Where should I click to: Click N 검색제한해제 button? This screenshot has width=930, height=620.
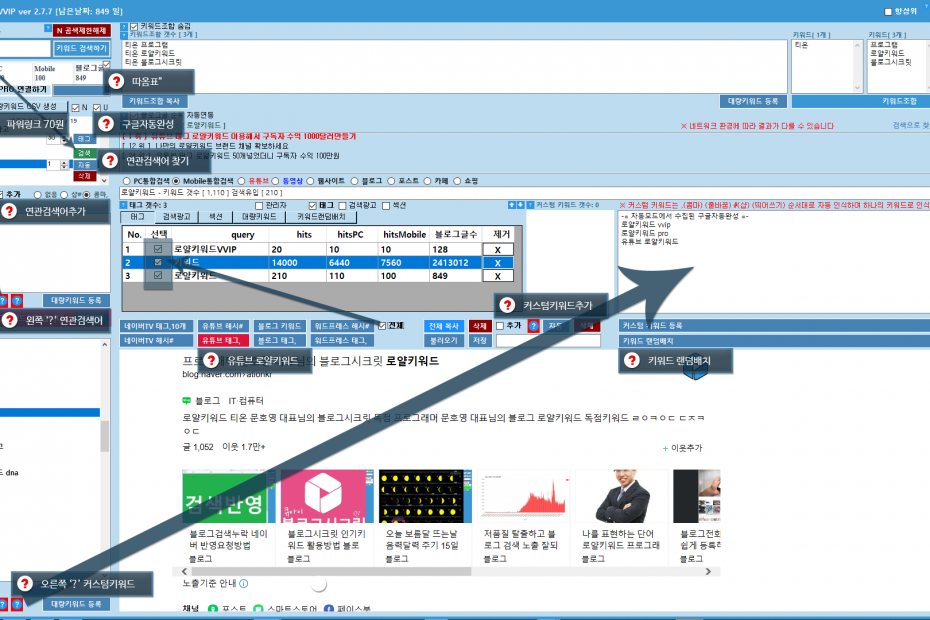[82, 30]
